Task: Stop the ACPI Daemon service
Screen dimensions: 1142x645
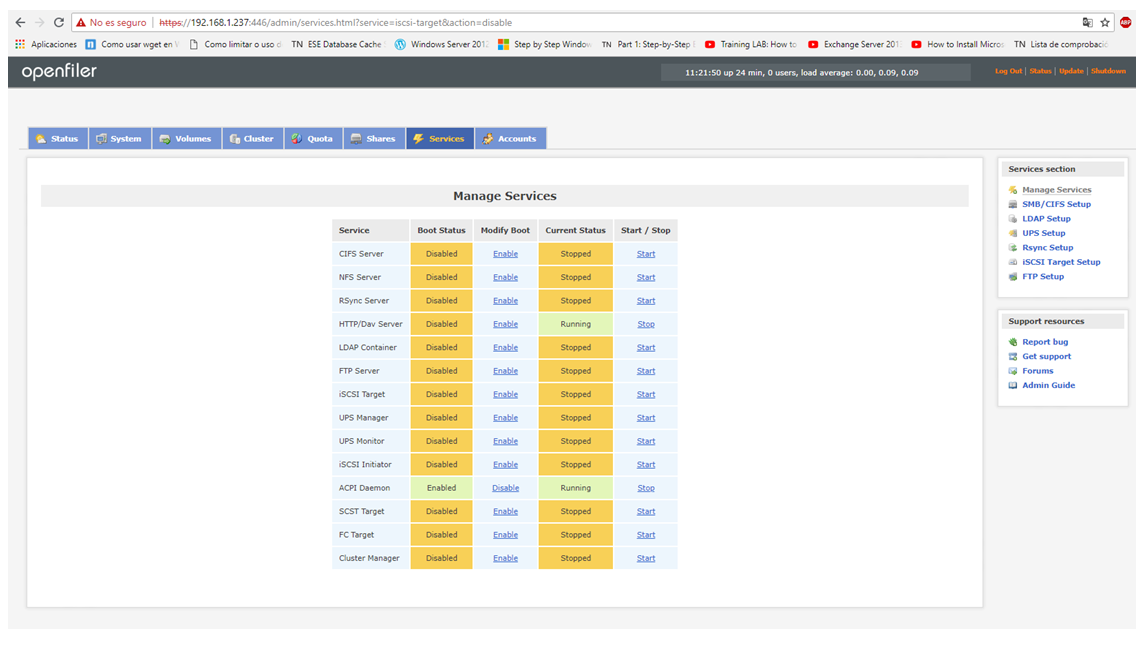Action: (646, 488)
